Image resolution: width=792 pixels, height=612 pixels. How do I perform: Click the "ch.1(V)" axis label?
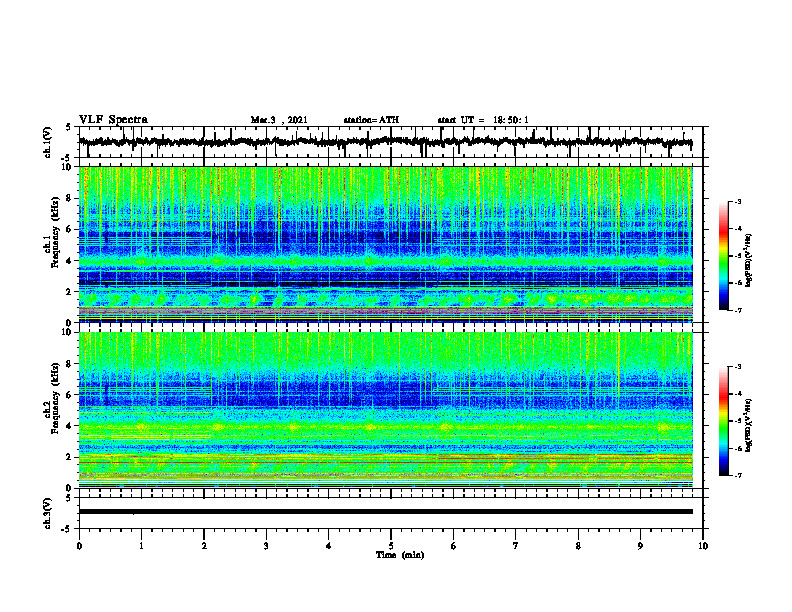click(48, 142)
